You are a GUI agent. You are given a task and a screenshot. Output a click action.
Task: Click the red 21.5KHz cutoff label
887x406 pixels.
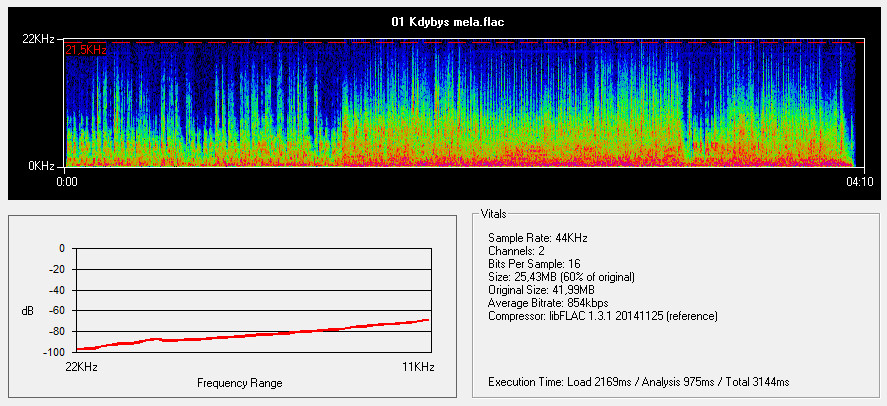pyautogui.click(x=85, y=50)
